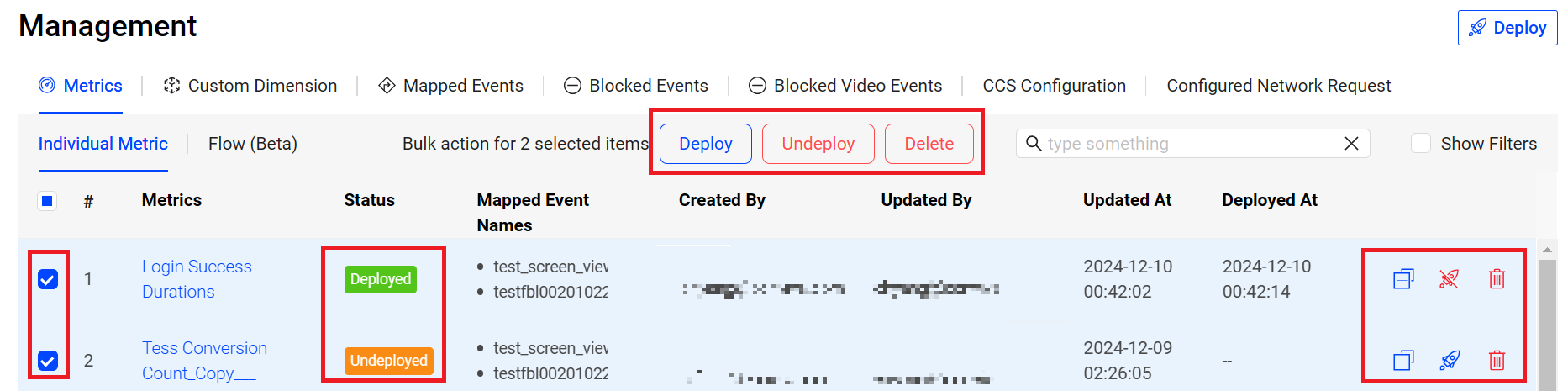Viewport: 1568px width, 391px height.
Task: Click the bulk Undeploy button
Action: pyautogui.click(x=818, y=144)
